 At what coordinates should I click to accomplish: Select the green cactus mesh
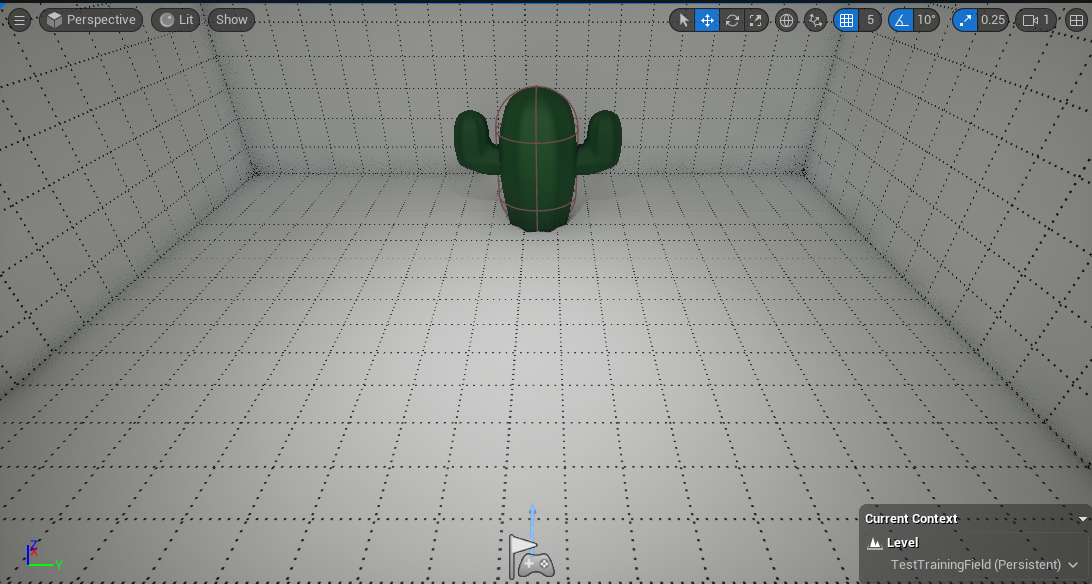(x=537, y=159)
